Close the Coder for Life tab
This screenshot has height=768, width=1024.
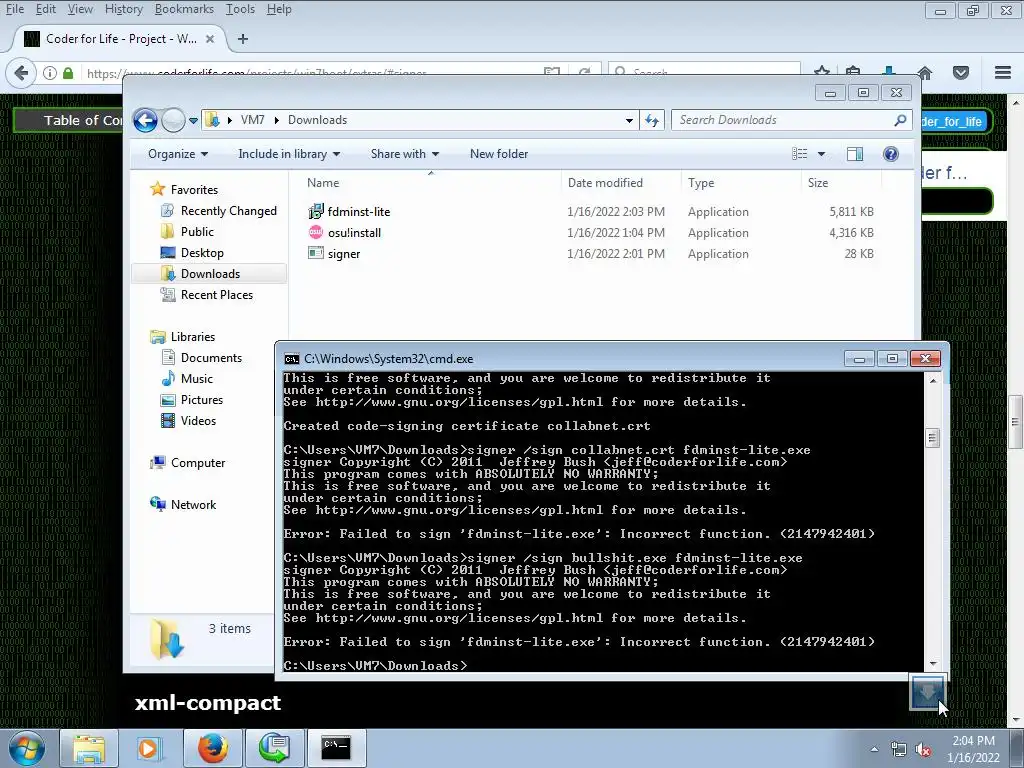(x=210, y=39)
